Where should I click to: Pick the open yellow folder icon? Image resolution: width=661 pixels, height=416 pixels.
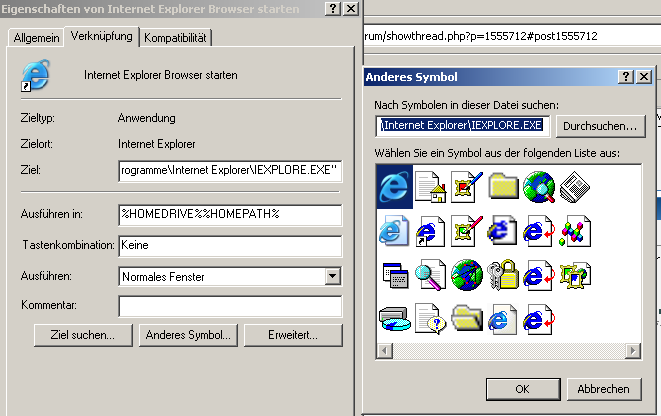point(467,318)
